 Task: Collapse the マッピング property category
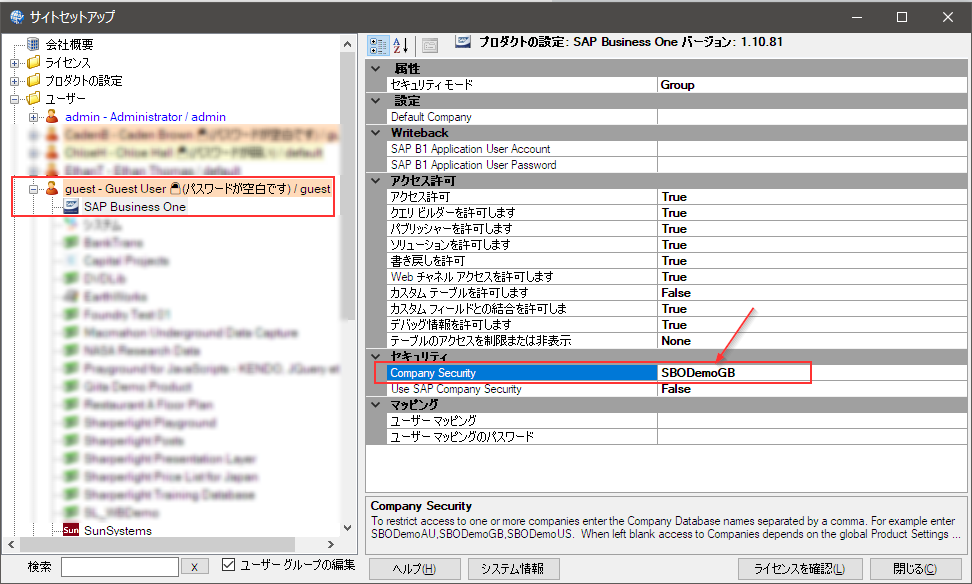(376, 404)
